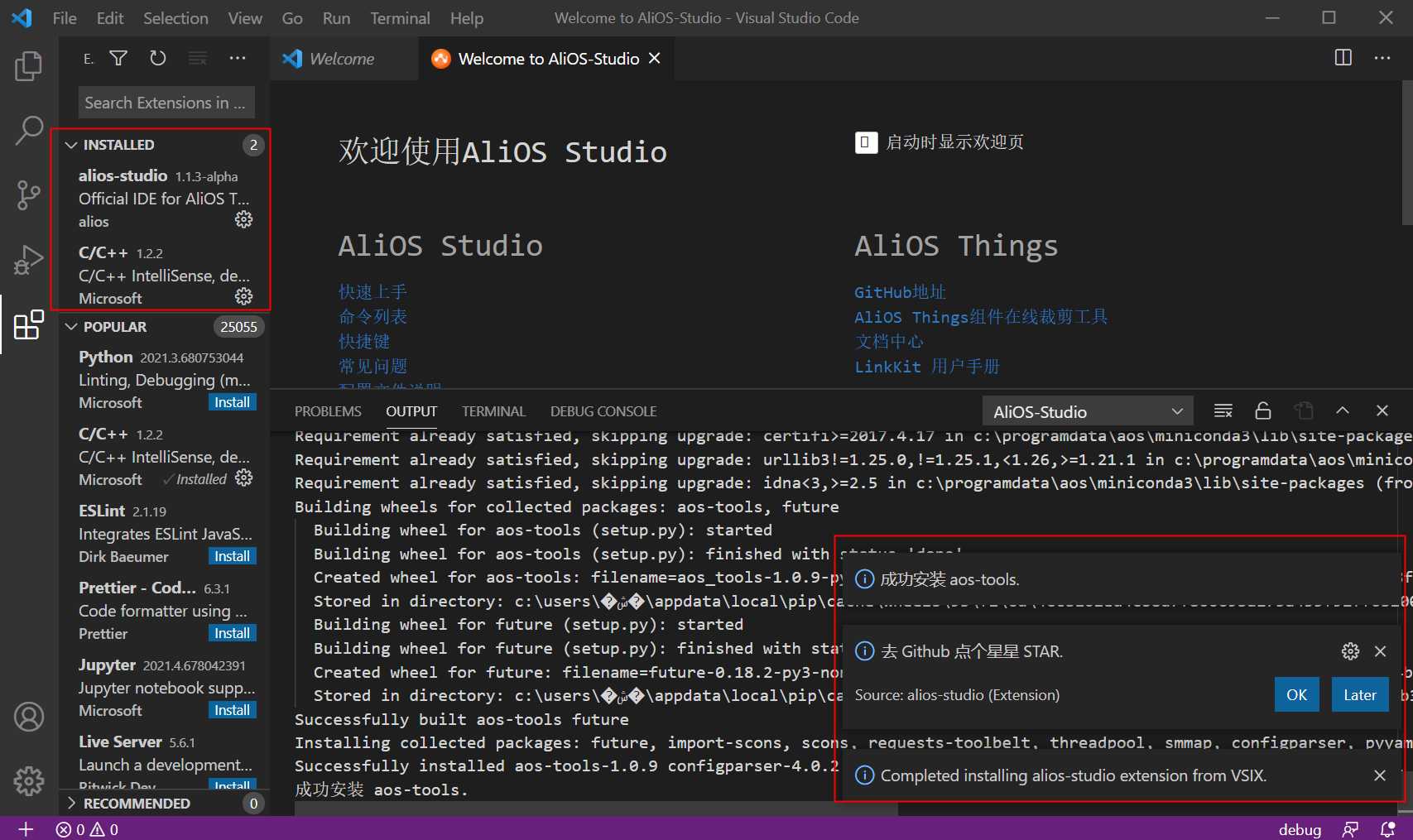Open the extensions filter icon
Screen dimensions: 1413x840
tap(118, 58)
